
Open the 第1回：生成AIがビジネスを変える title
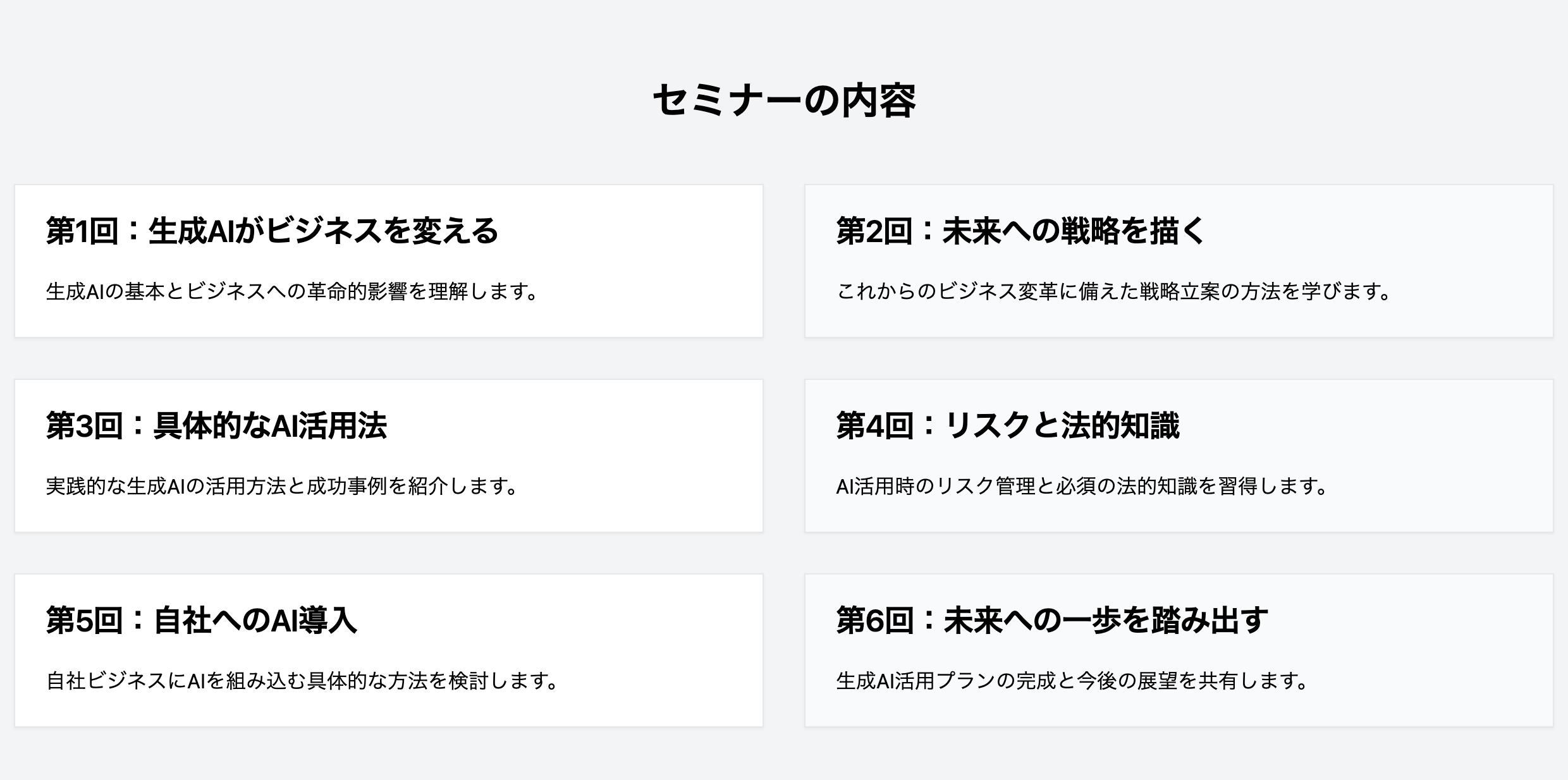pyautogui.click(x=272, y=231)
